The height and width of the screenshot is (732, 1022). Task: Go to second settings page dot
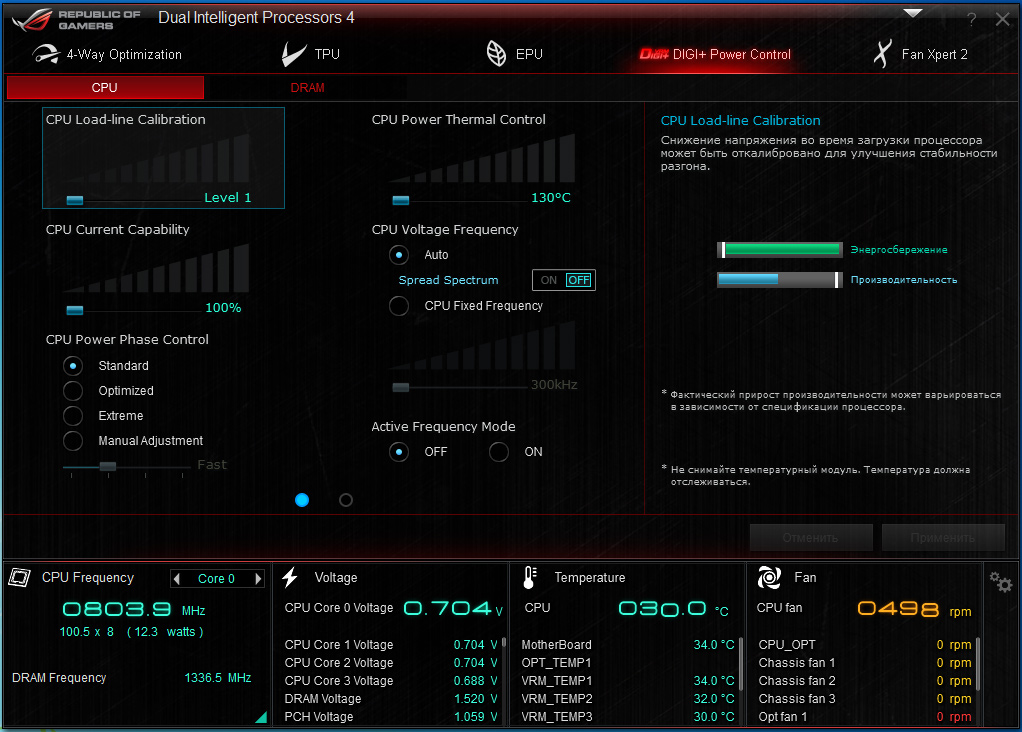pos(346,500)
